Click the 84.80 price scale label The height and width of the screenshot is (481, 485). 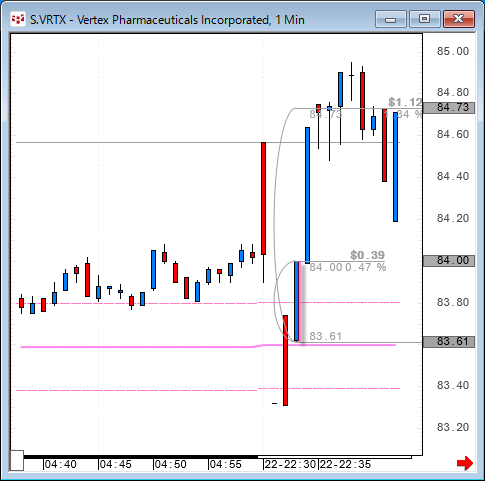[x=453, y=92]
